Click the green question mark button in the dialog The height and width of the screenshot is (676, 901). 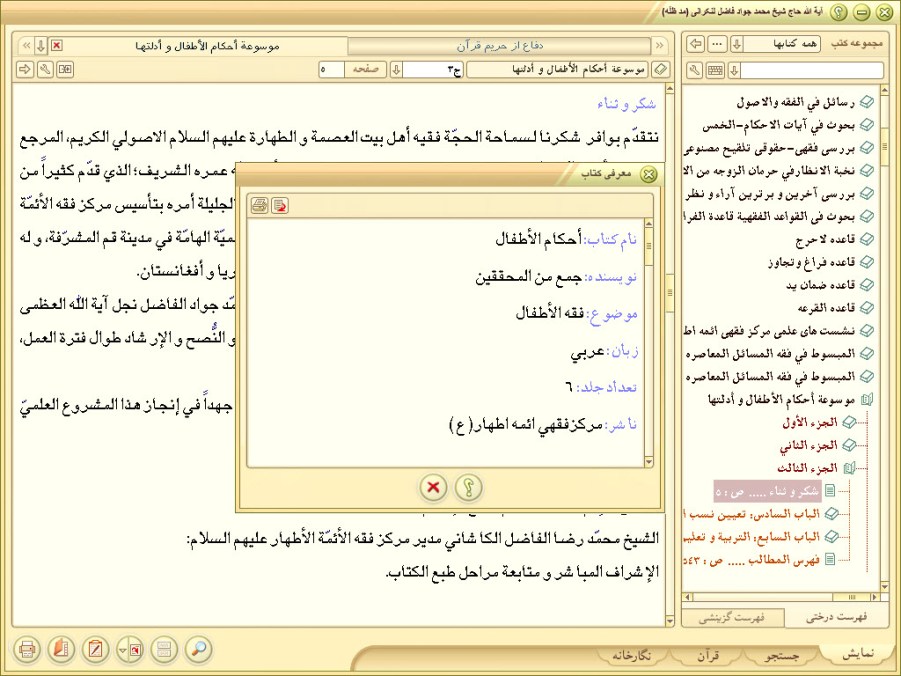pos(468,488)
